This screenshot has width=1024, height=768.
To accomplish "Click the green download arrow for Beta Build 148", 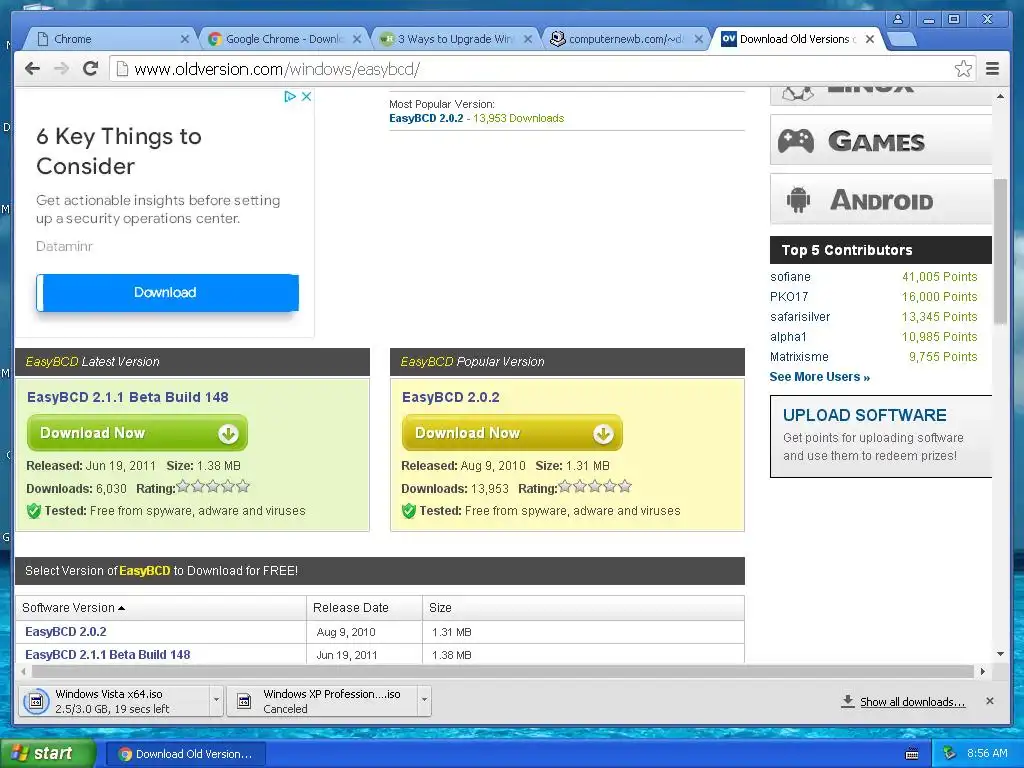I will point(228,434).
